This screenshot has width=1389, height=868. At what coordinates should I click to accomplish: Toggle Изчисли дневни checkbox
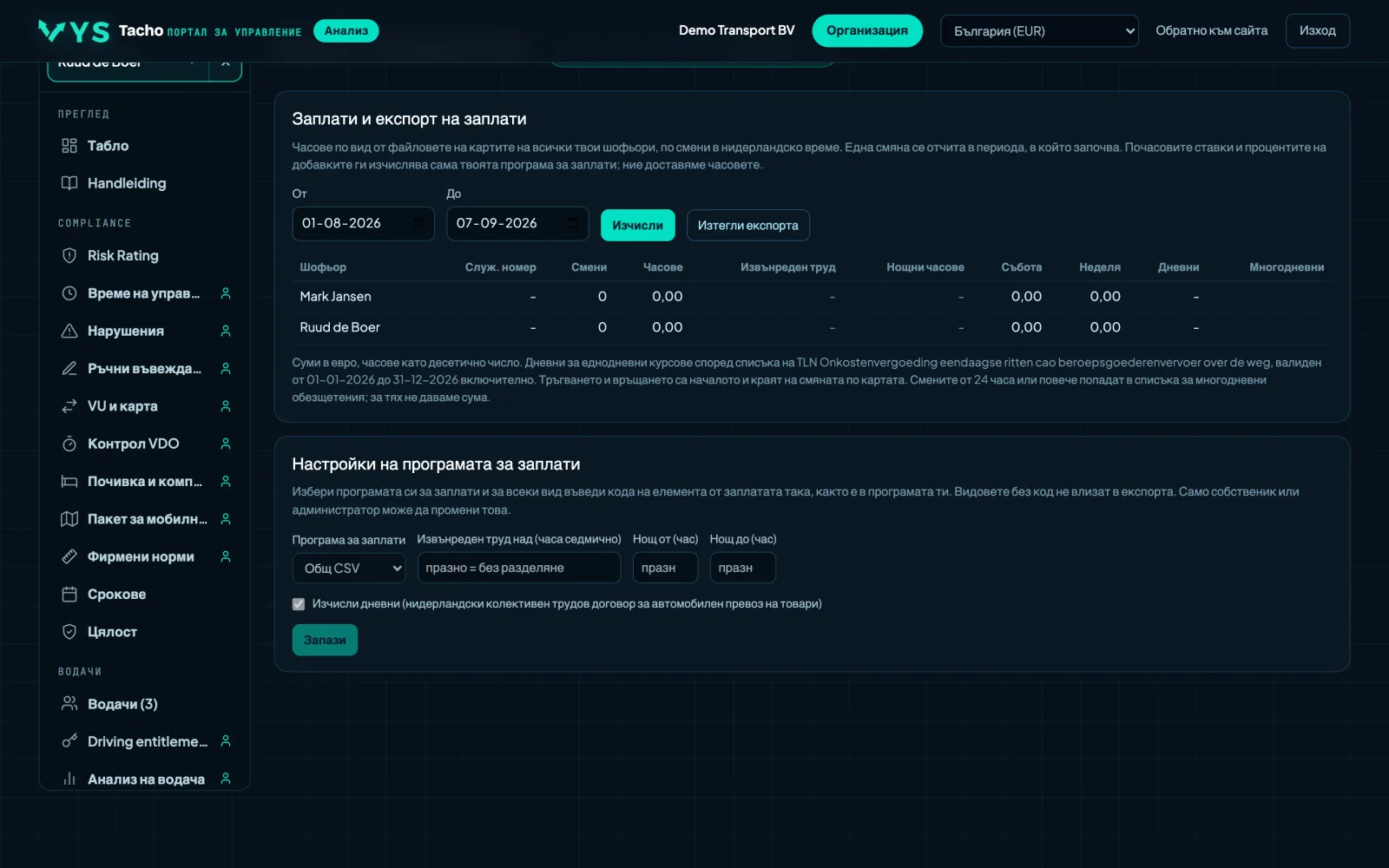[x=299, y=604]
